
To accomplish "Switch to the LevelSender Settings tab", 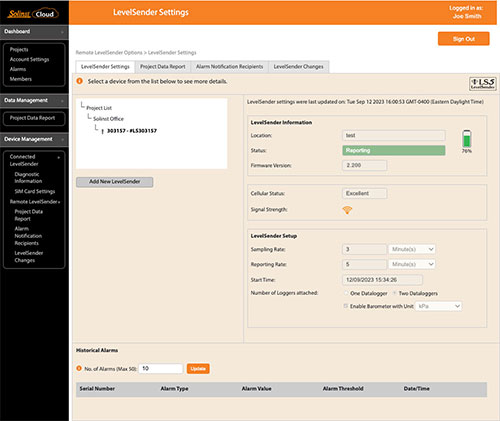I will coord(105,67).
